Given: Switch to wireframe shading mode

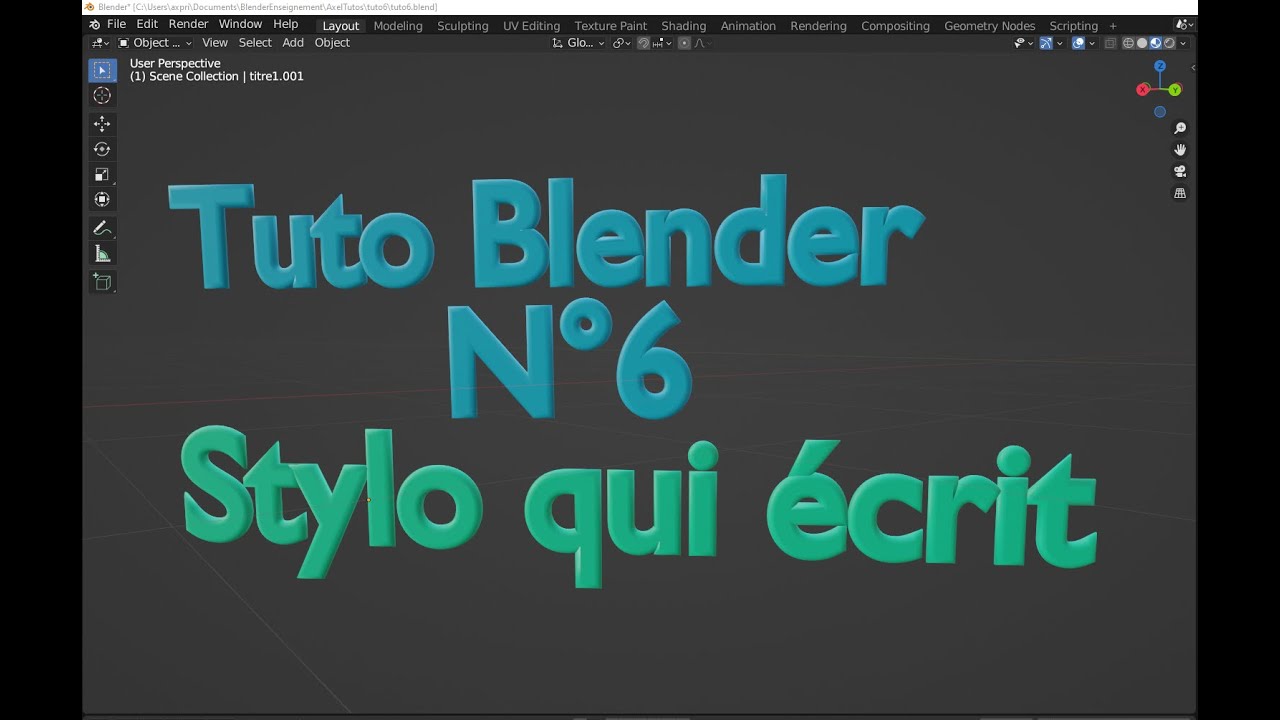Looking at the screenshot, I should coord(1129,43).
